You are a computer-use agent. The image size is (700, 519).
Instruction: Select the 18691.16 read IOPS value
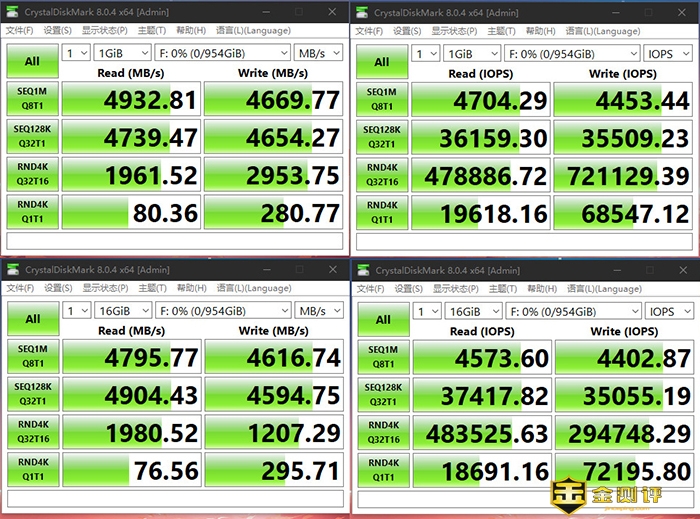(483, 471)
